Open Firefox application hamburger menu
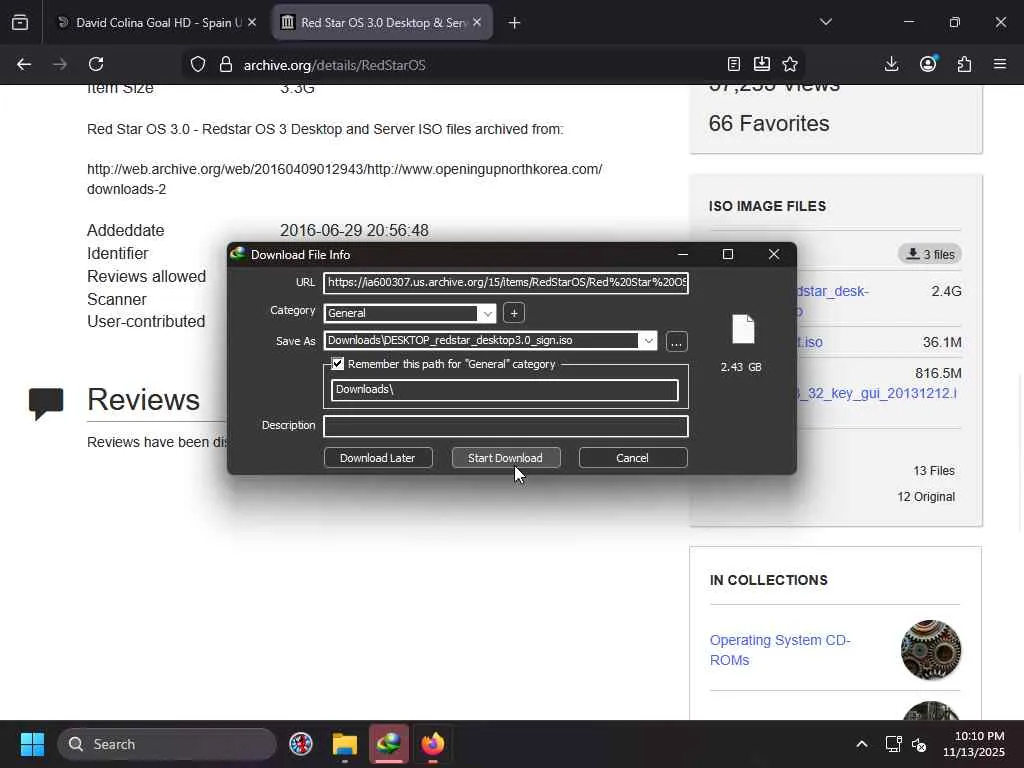The image size is (1024, 768). pyautogui.click(x=1000, y=64)
